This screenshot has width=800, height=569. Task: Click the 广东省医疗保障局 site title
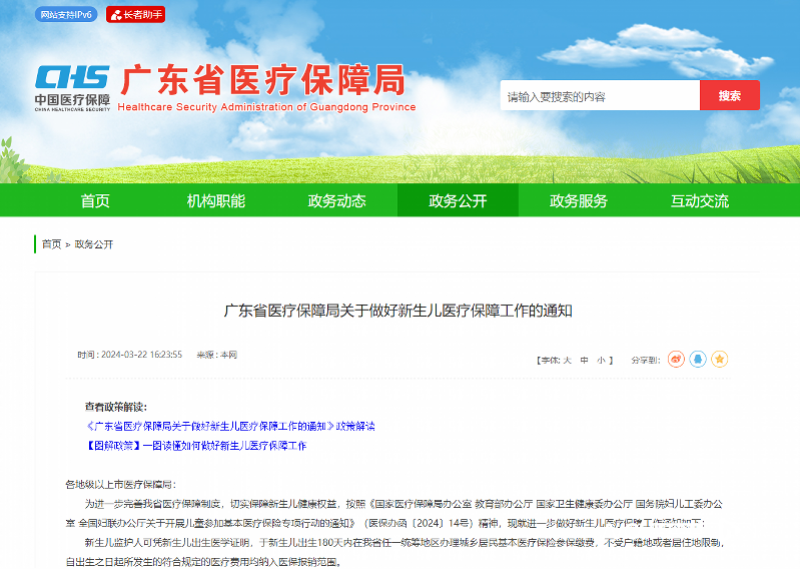pos(263,80)
